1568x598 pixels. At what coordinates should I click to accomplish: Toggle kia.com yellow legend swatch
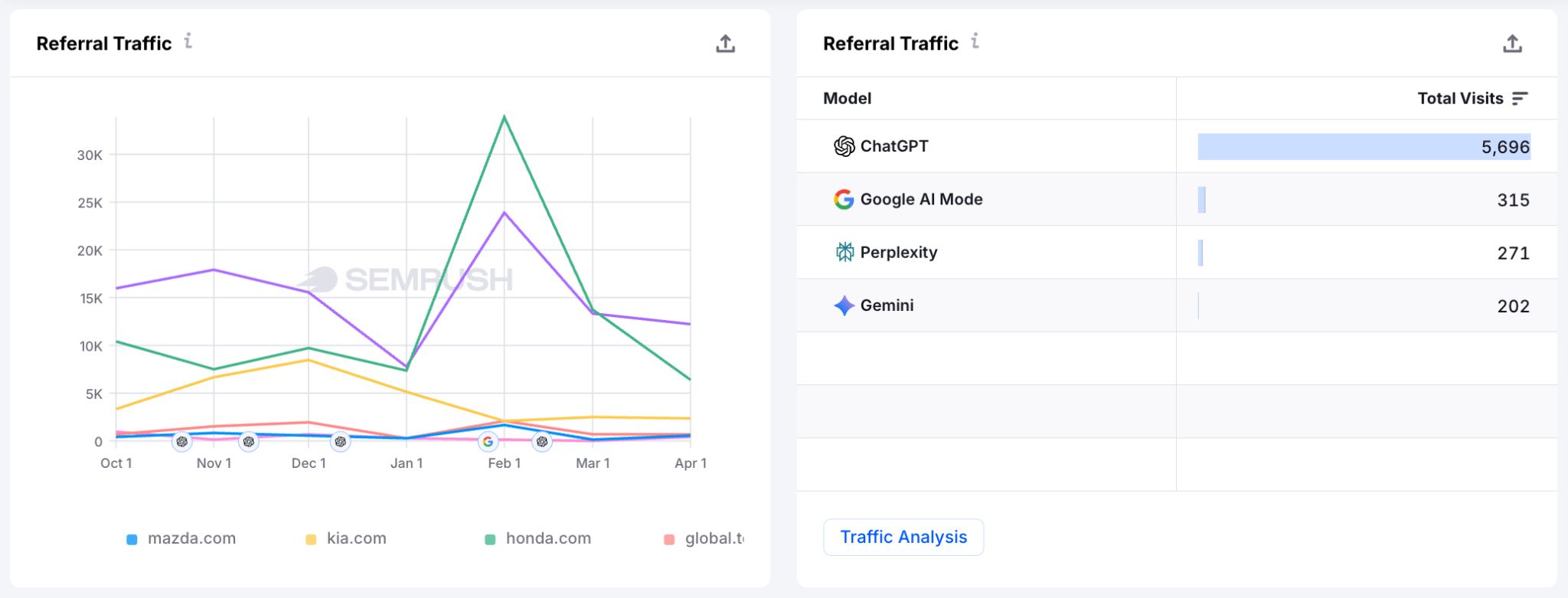(x=311, y=540)
